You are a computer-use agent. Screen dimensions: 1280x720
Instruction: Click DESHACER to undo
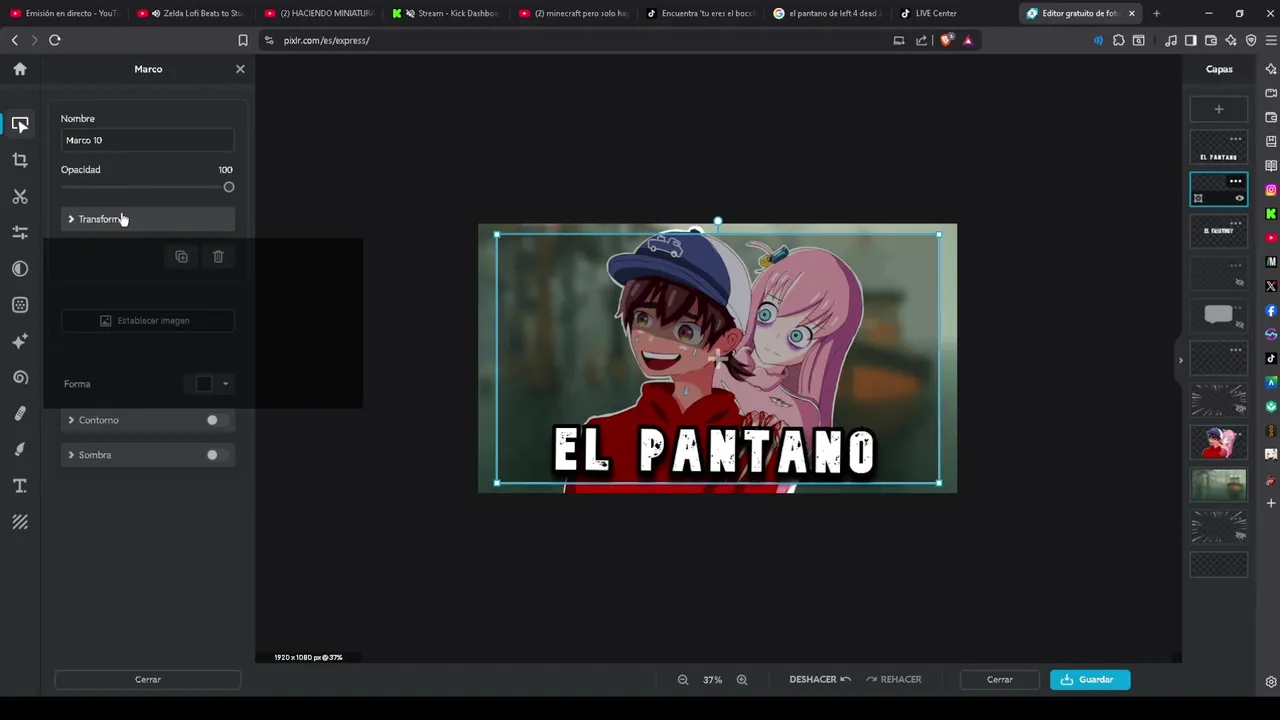pyautogui.click(x=820, y=680)
